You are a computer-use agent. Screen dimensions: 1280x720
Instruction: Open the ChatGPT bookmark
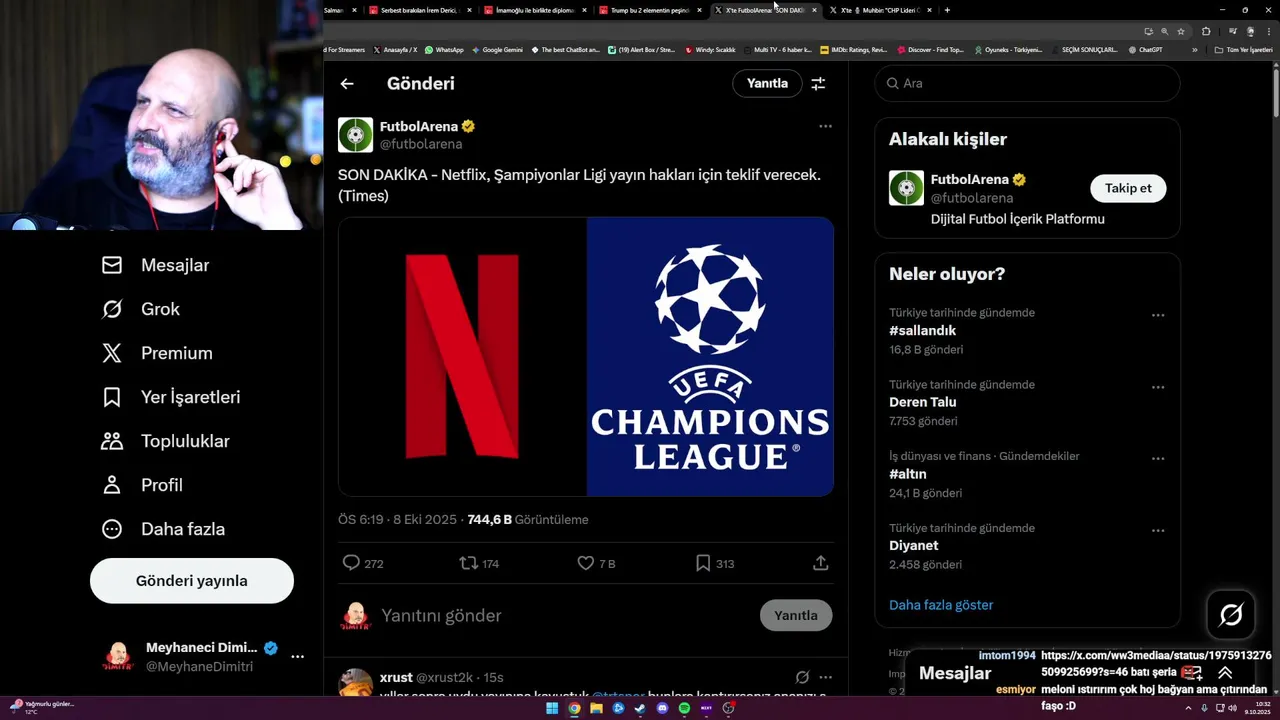pos(1144,50)
